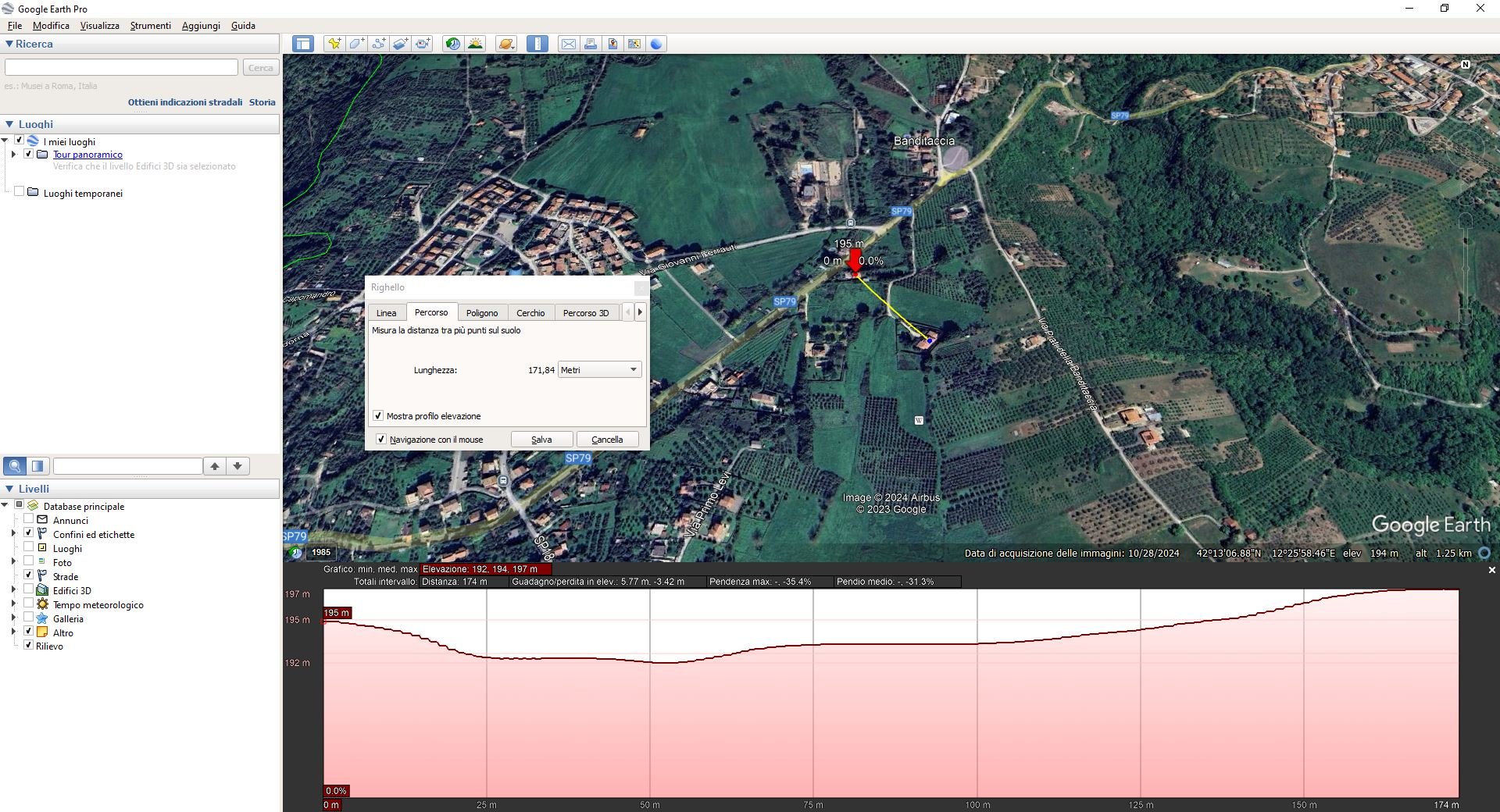The image size is (1500, 812).
Task: Click the Ricerca search input field
Action: (x=121, y=68)
